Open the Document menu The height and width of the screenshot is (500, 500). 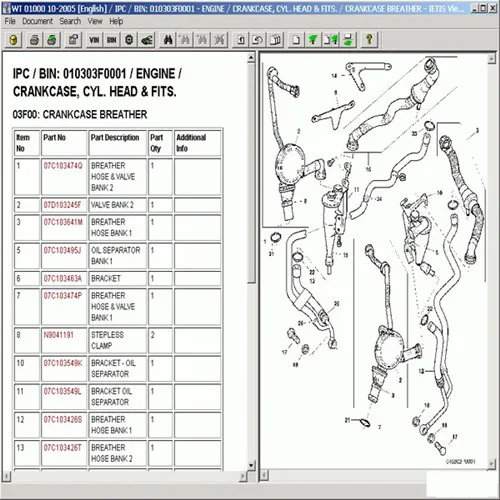37,21
